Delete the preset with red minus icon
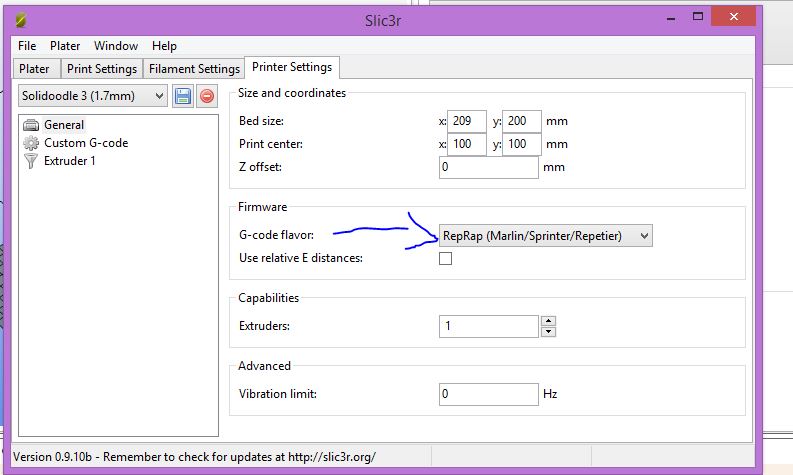Image resolution: width=793 pixels, height=475 pixels. [x=207, y=96]
